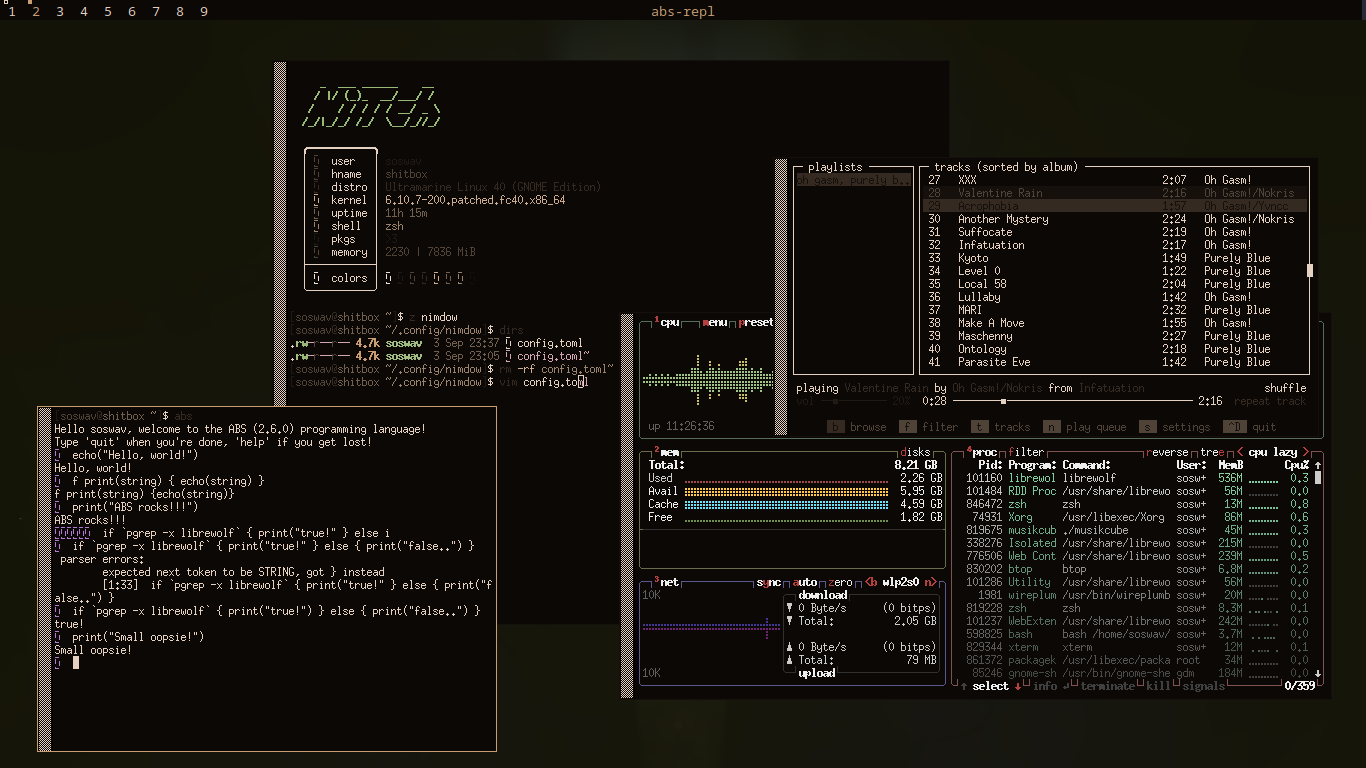The image size is (1366, 768).
Task: Click terminate button in btop proc
Action: (1107, 686)
